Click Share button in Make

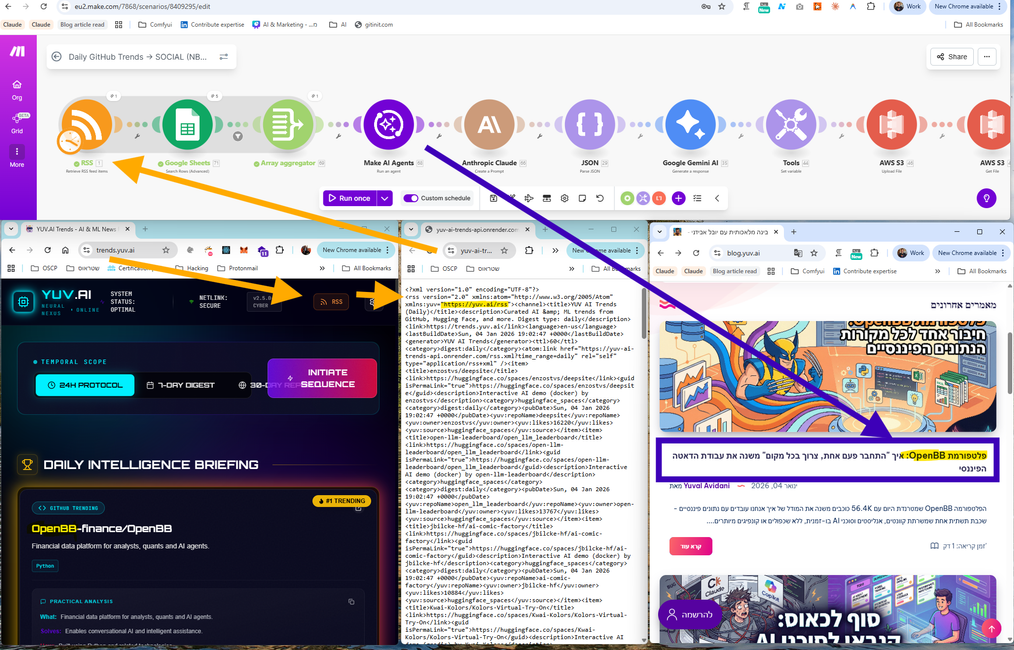(952, 57)
